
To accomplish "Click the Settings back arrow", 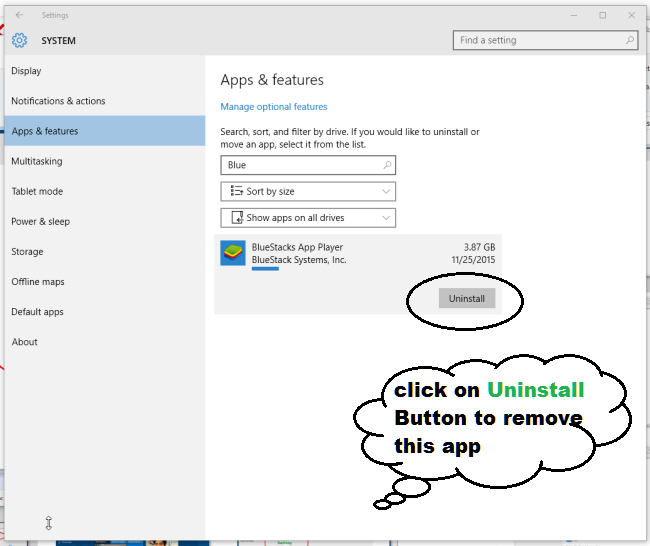I will coord(19,15).
